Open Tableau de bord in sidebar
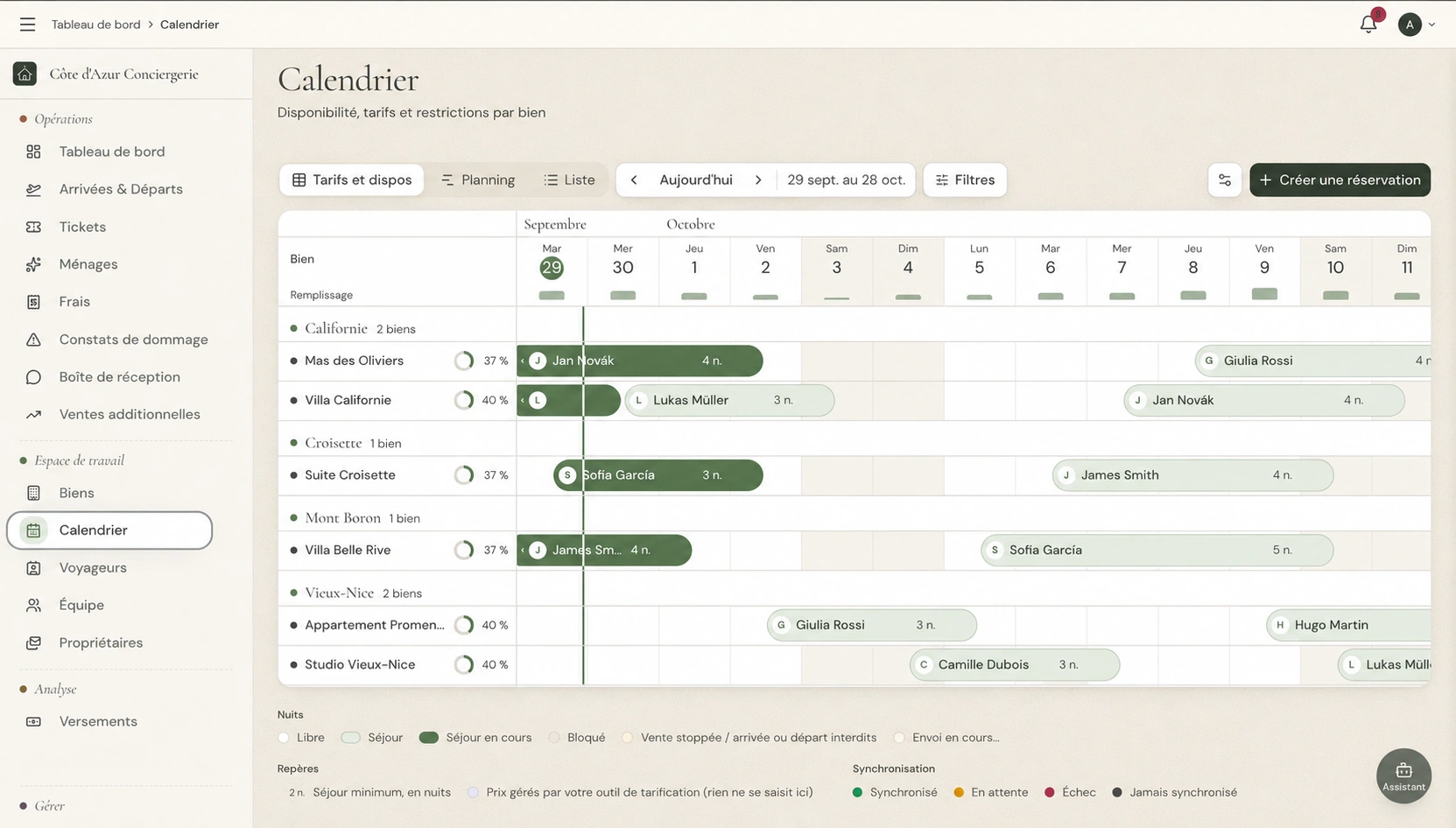 tap(111, 151)
